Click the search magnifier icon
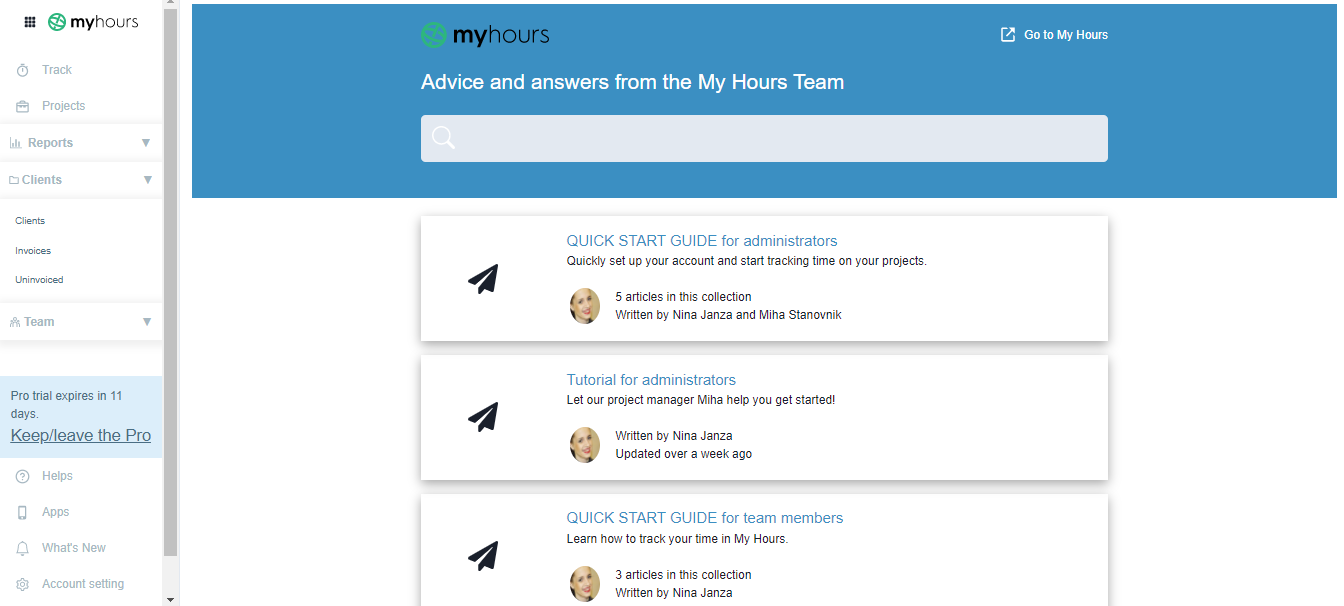Screen dimensions: 1344x606 pyautogui.click(x=444, y=138)
